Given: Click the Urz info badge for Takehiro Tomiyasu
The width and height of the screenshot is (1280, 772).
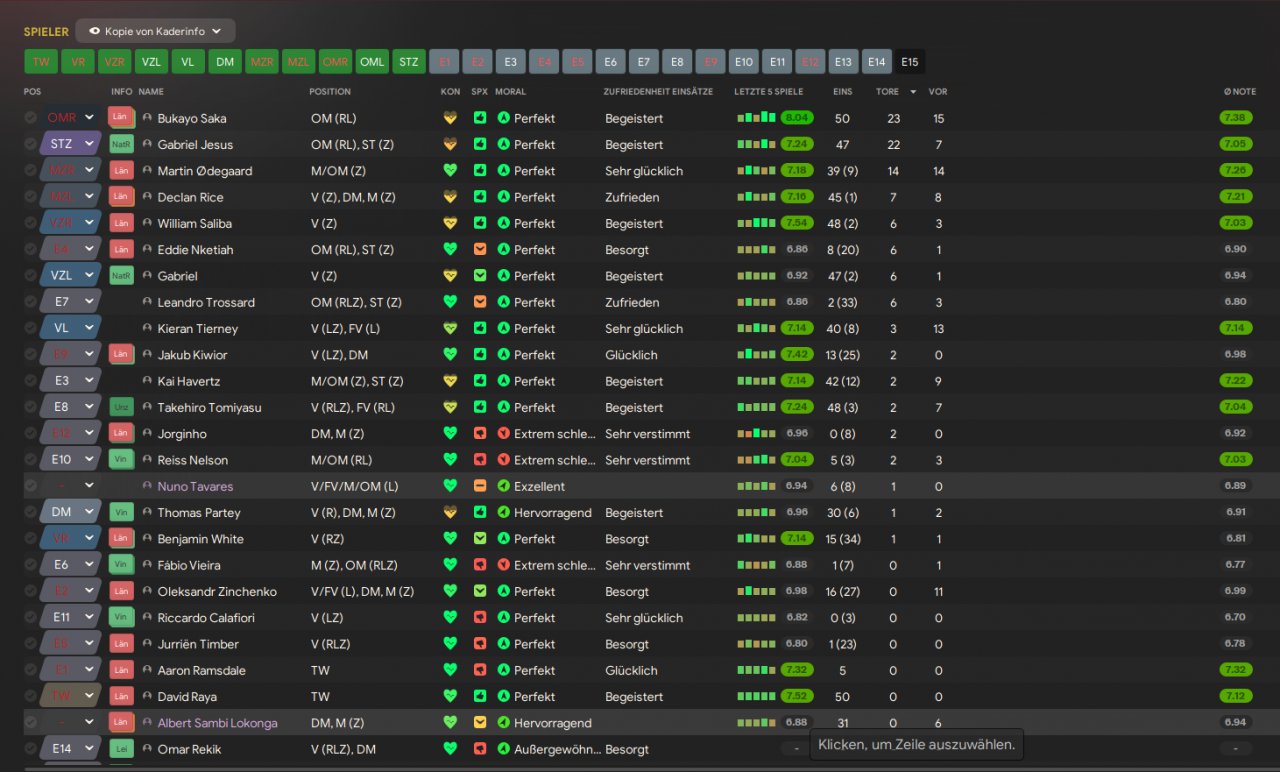Looking at the screenshot, I should click(x=121, y=407).
